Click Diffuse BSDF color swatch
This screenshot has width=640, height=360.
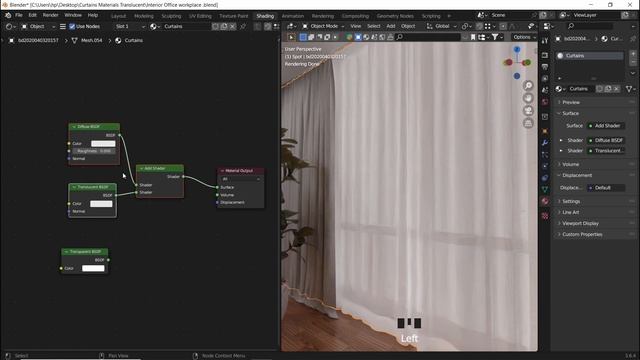pyautogui.click(x=103, y=144)
